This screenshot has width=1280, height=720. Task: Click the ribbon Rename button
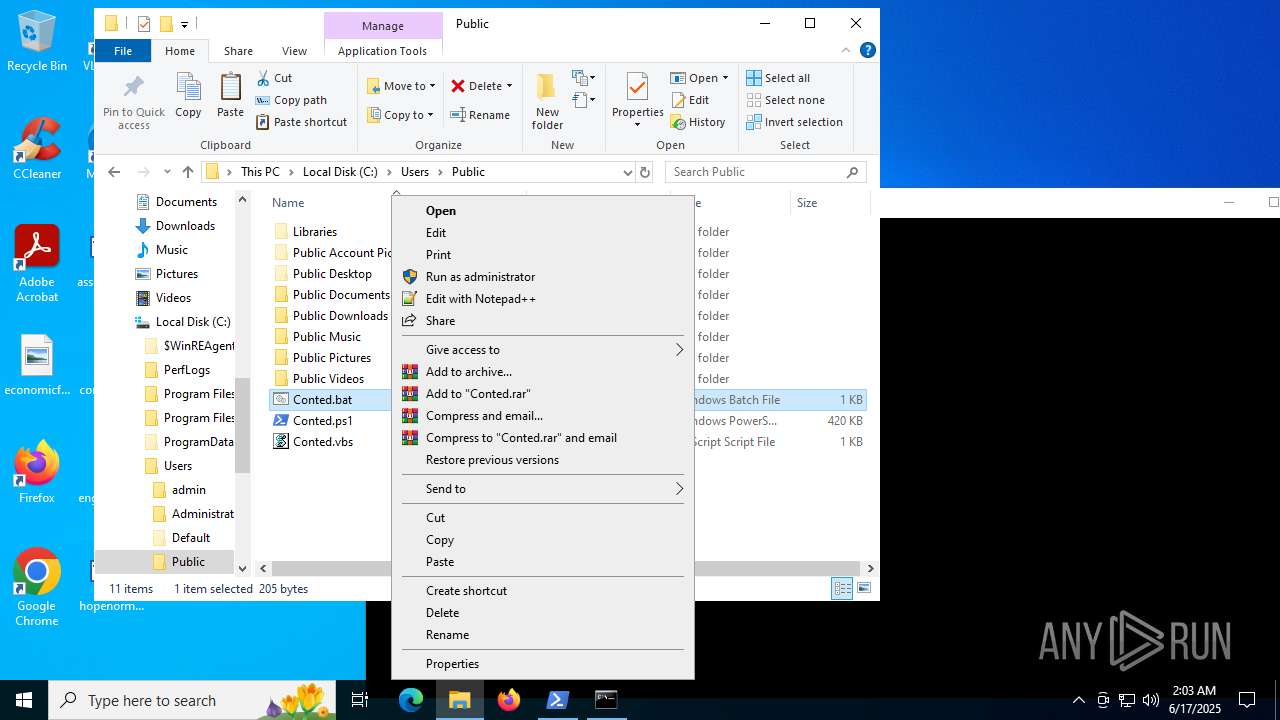(x=480, y=115)
